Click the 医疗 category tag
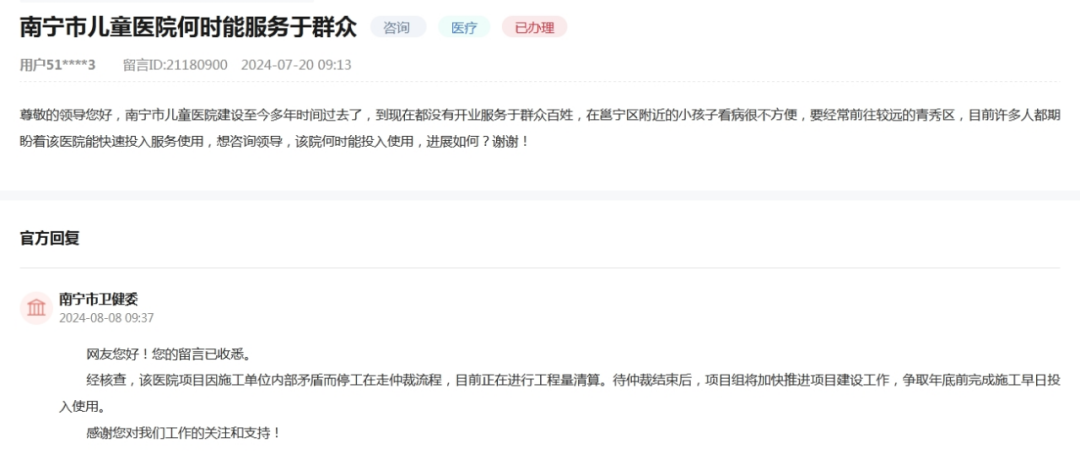1080x454 pixels. [464, 28]
